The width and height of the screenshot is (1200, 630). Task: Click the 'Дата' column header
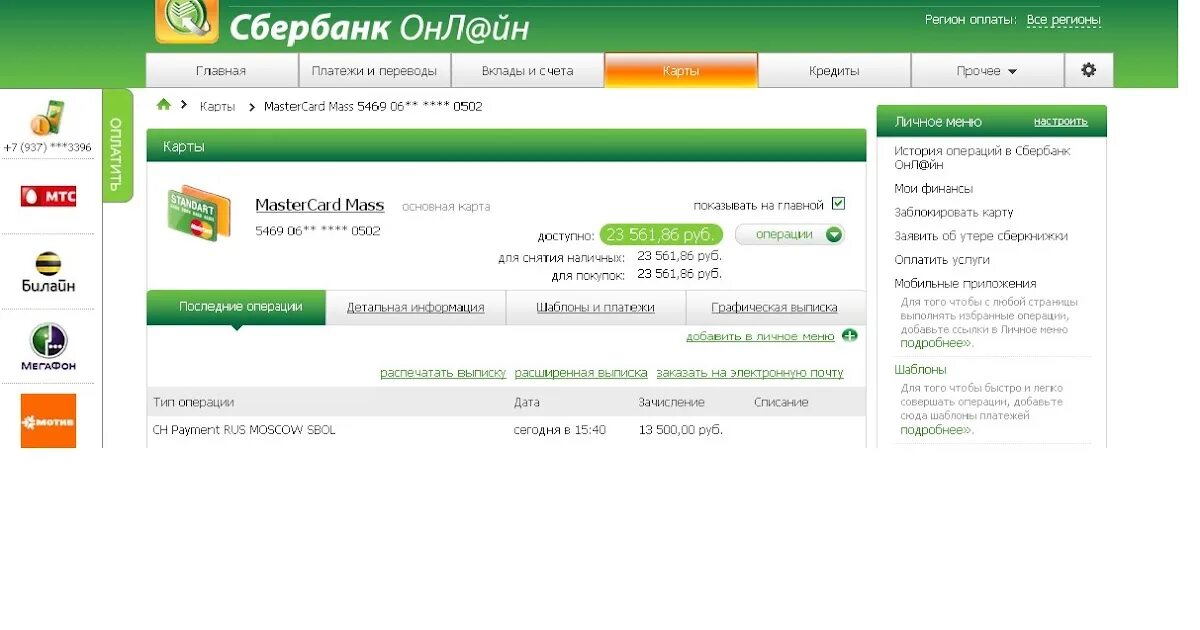point(526,402)
